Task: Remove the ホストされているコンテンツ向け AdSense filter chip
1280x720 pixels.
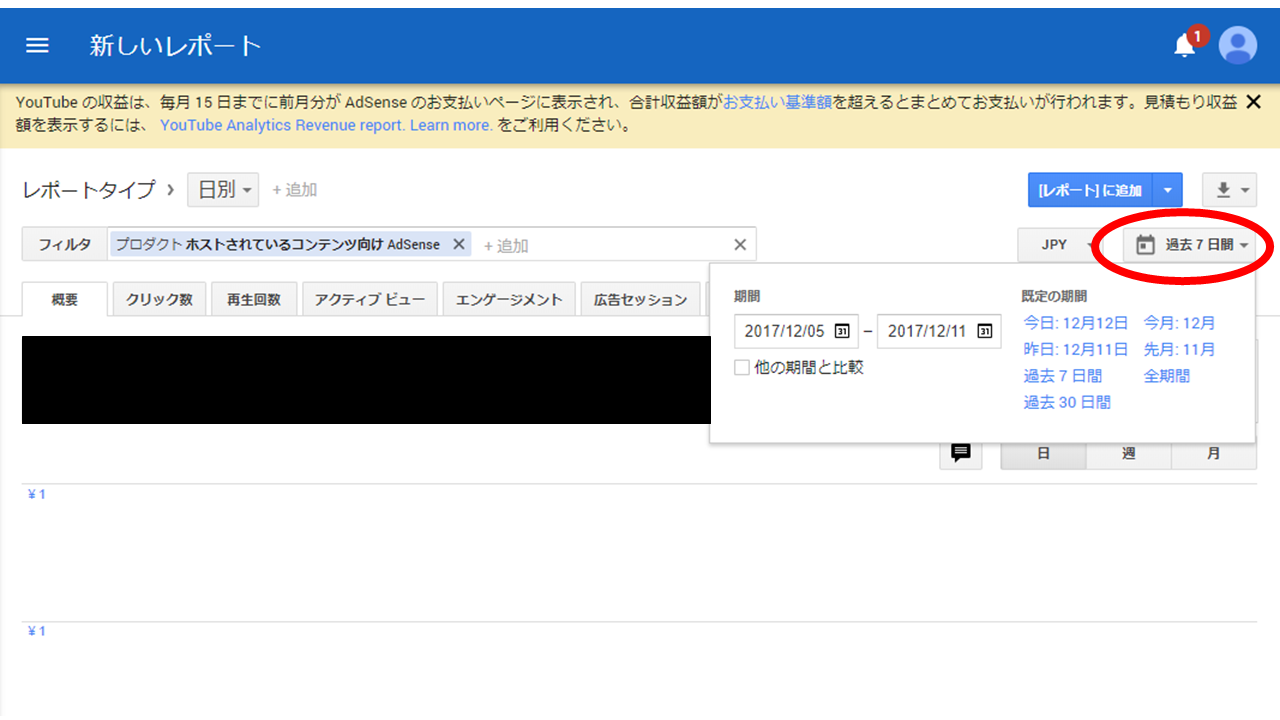Action: [458, 244]
